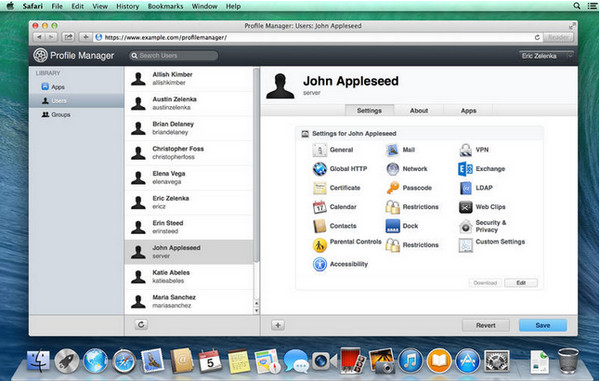This screenshot has height=381, width=600.
Task: Click the Save button
Action: [543, 325]
